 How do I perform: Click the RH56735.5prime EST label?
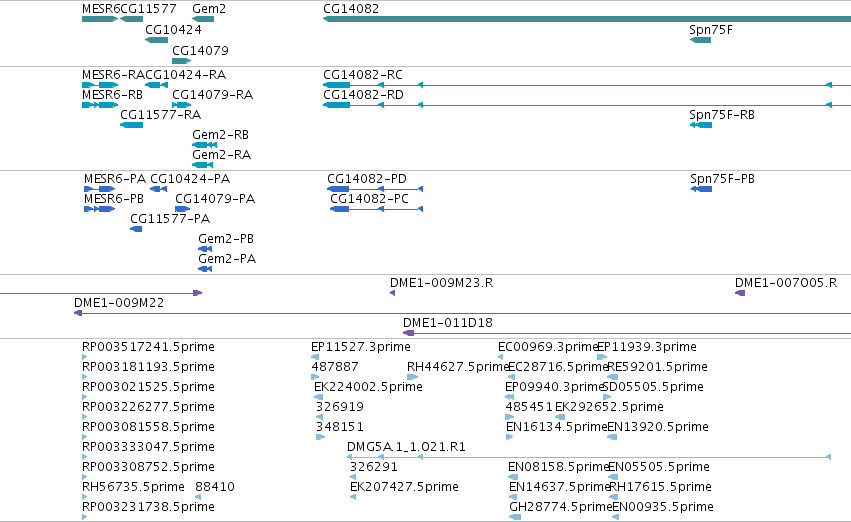tap(133, 488)
